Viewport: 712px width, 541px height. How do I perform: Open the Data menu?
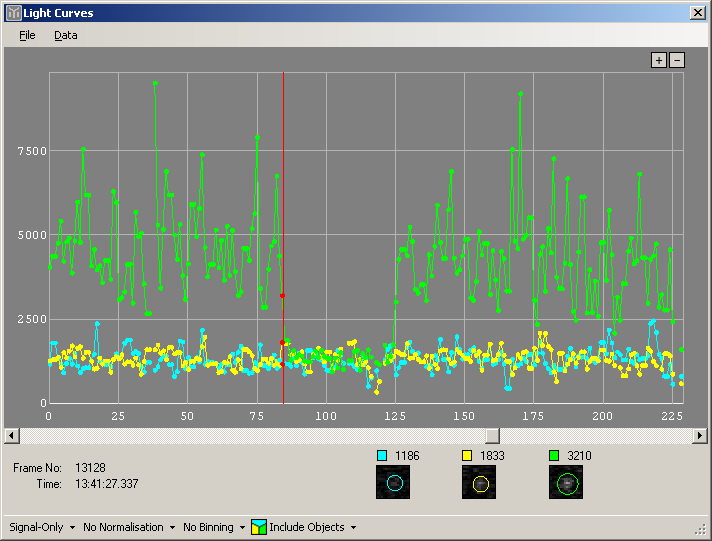click(x=66, y=35)
